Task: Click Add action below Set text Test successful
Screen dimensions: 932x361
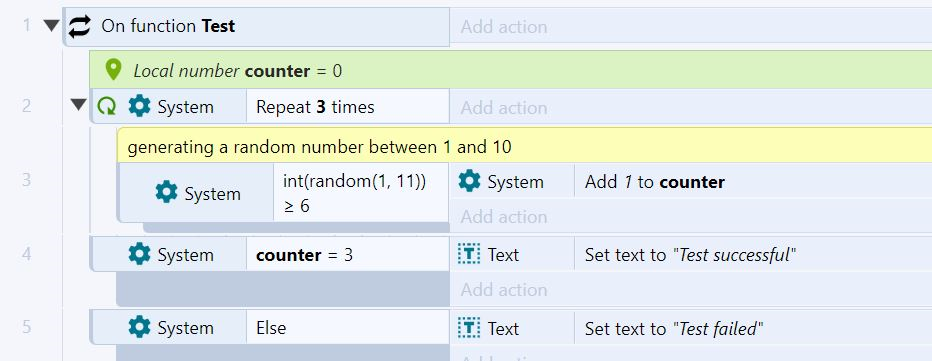Action: coord(503,290)
